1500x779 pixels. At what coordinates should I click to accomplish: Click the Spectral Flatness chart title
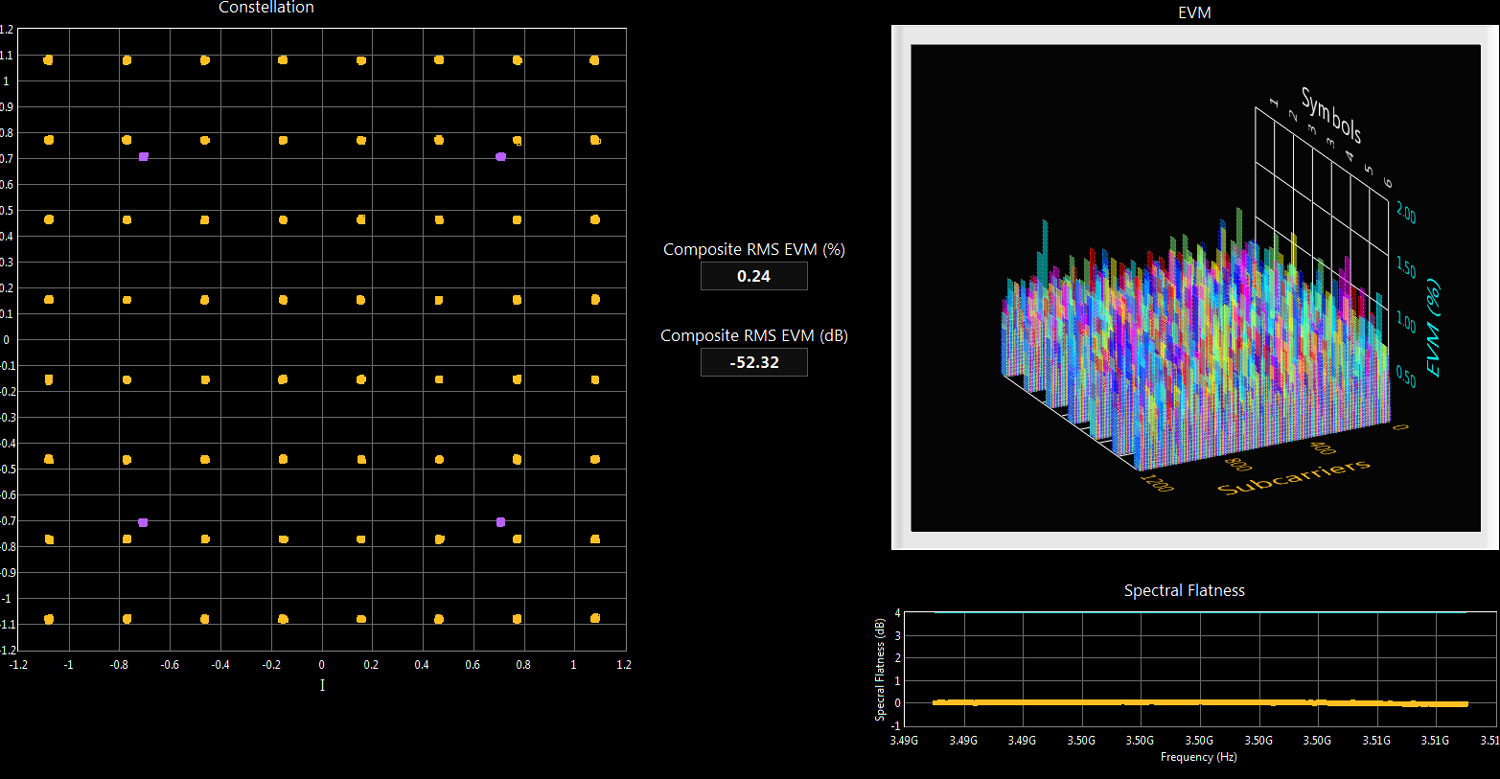click(1183, 590)
